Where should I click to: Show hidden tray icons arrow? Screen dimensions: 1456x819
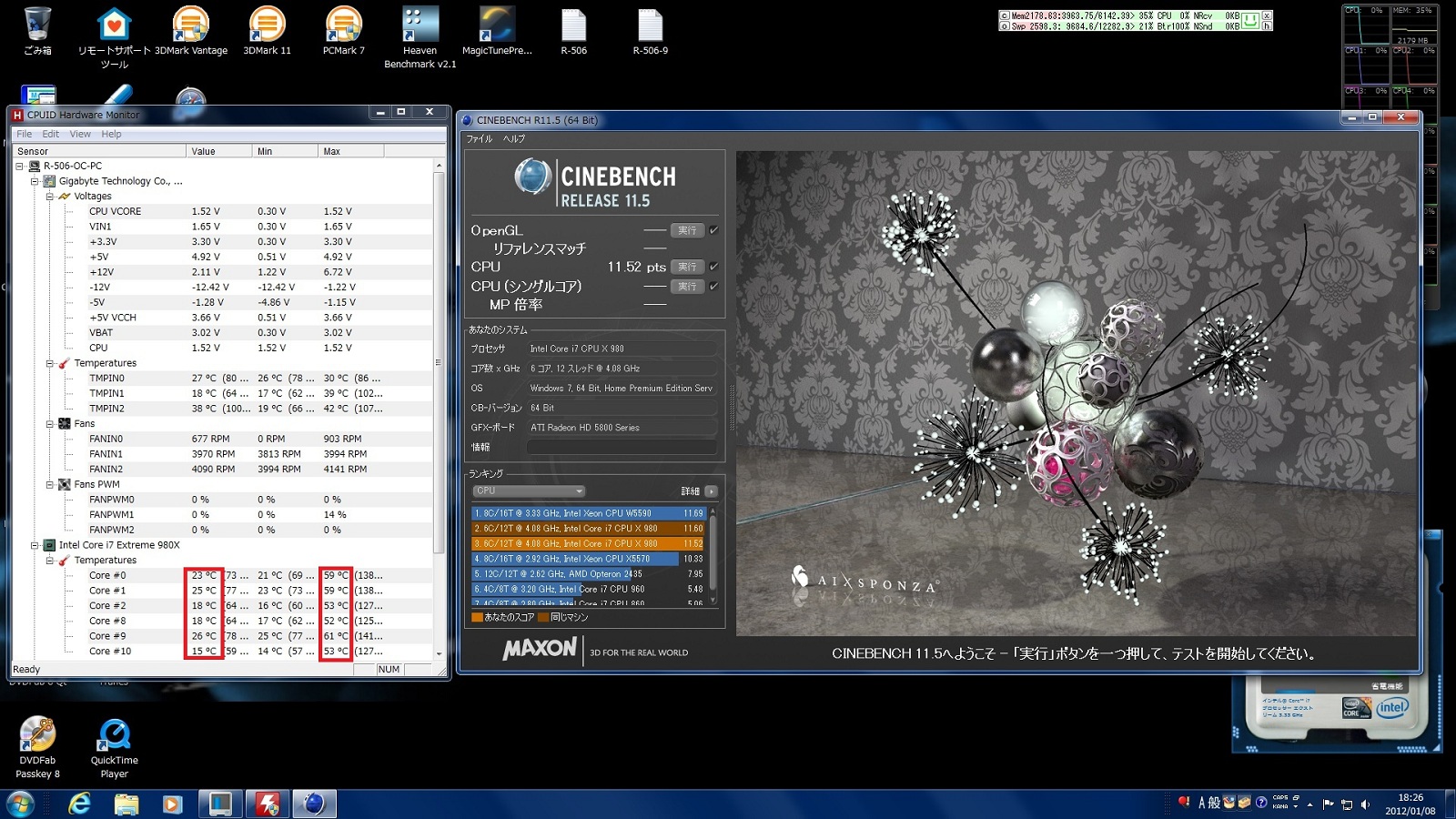coord(1310,804)
